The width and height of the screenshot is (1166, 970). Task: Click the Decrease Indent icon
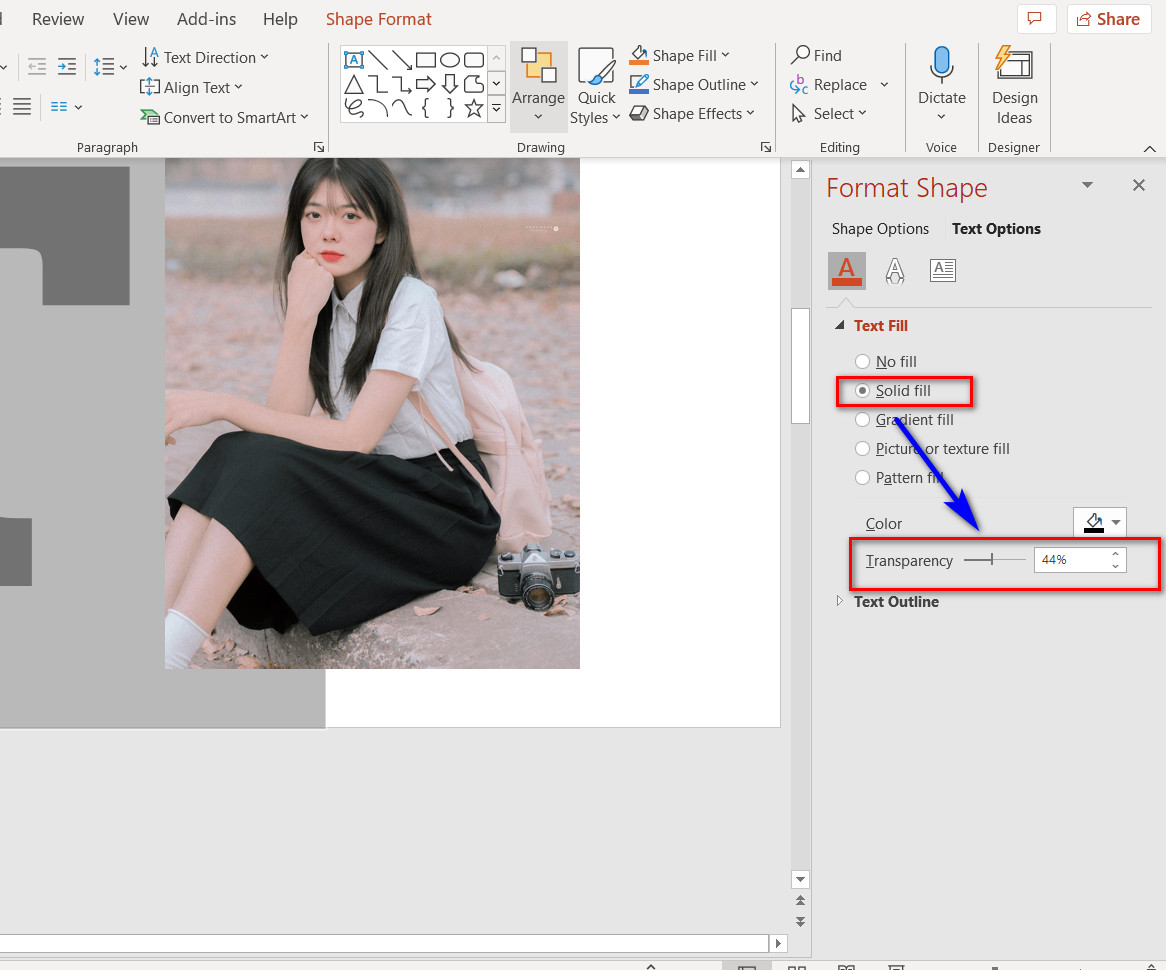pos(36,67)
